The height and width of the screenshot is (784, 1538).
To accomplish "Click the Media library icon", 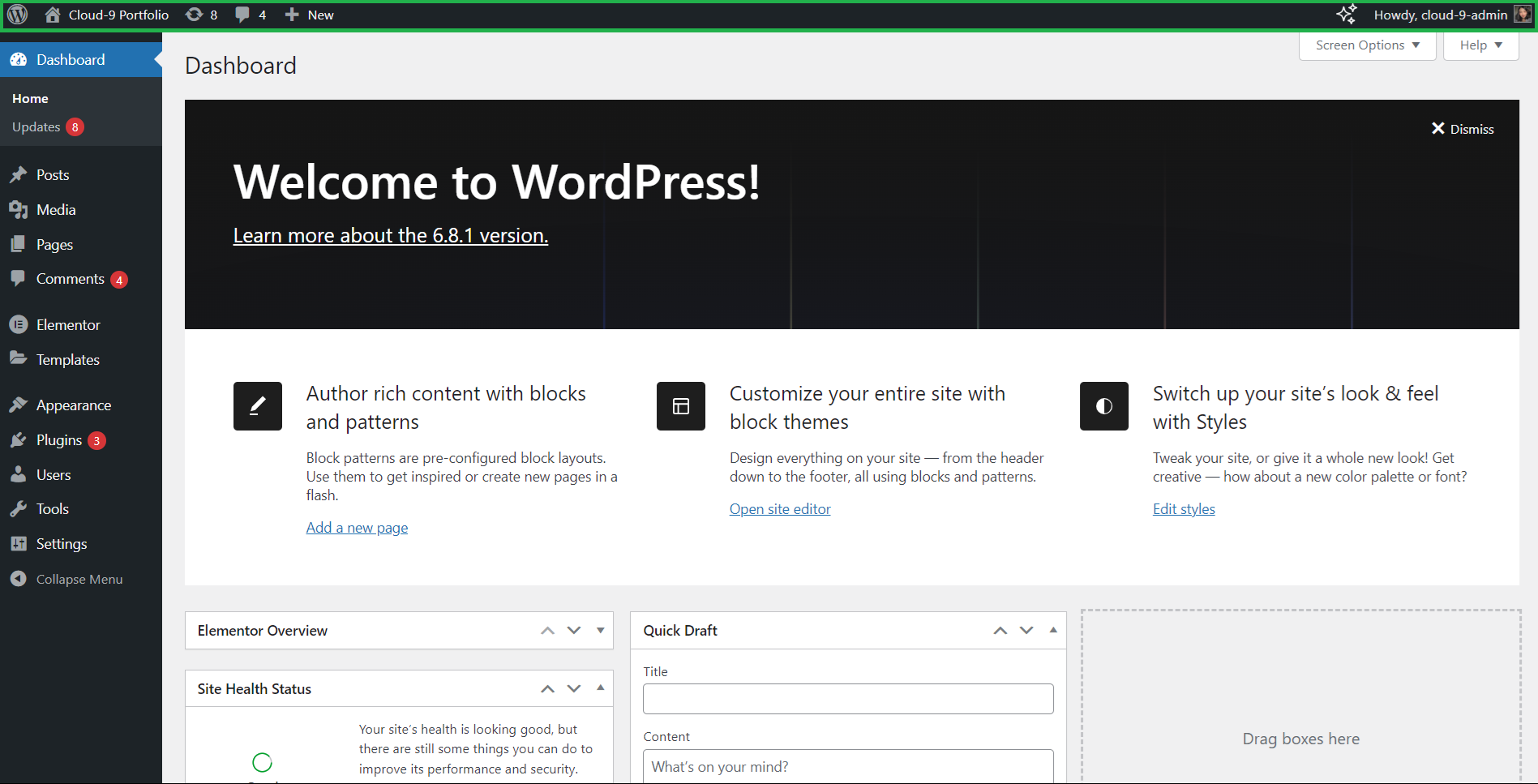I will [x=19, y=210].
